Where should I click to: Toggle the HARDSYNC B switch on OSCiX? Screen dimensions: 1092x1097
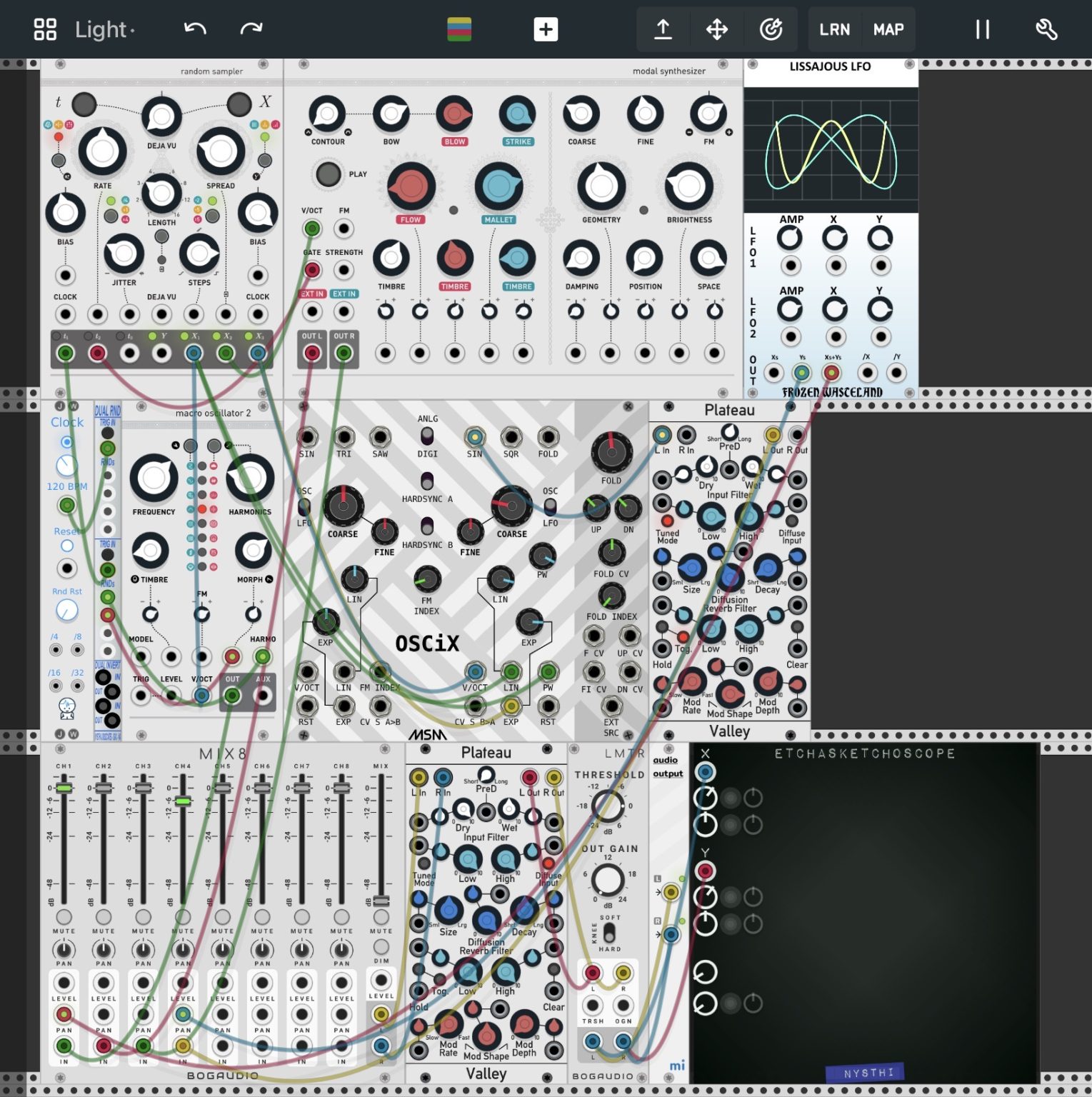427,526
